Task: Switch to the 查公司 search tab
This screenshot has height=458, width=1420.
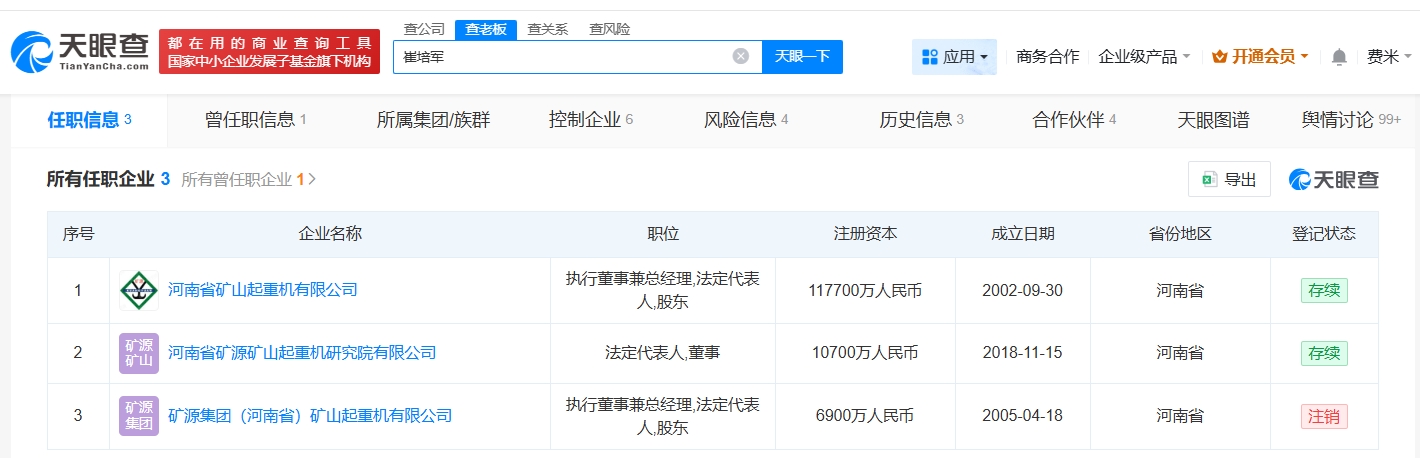Action: pyautogui.click(x=423, y=29)
